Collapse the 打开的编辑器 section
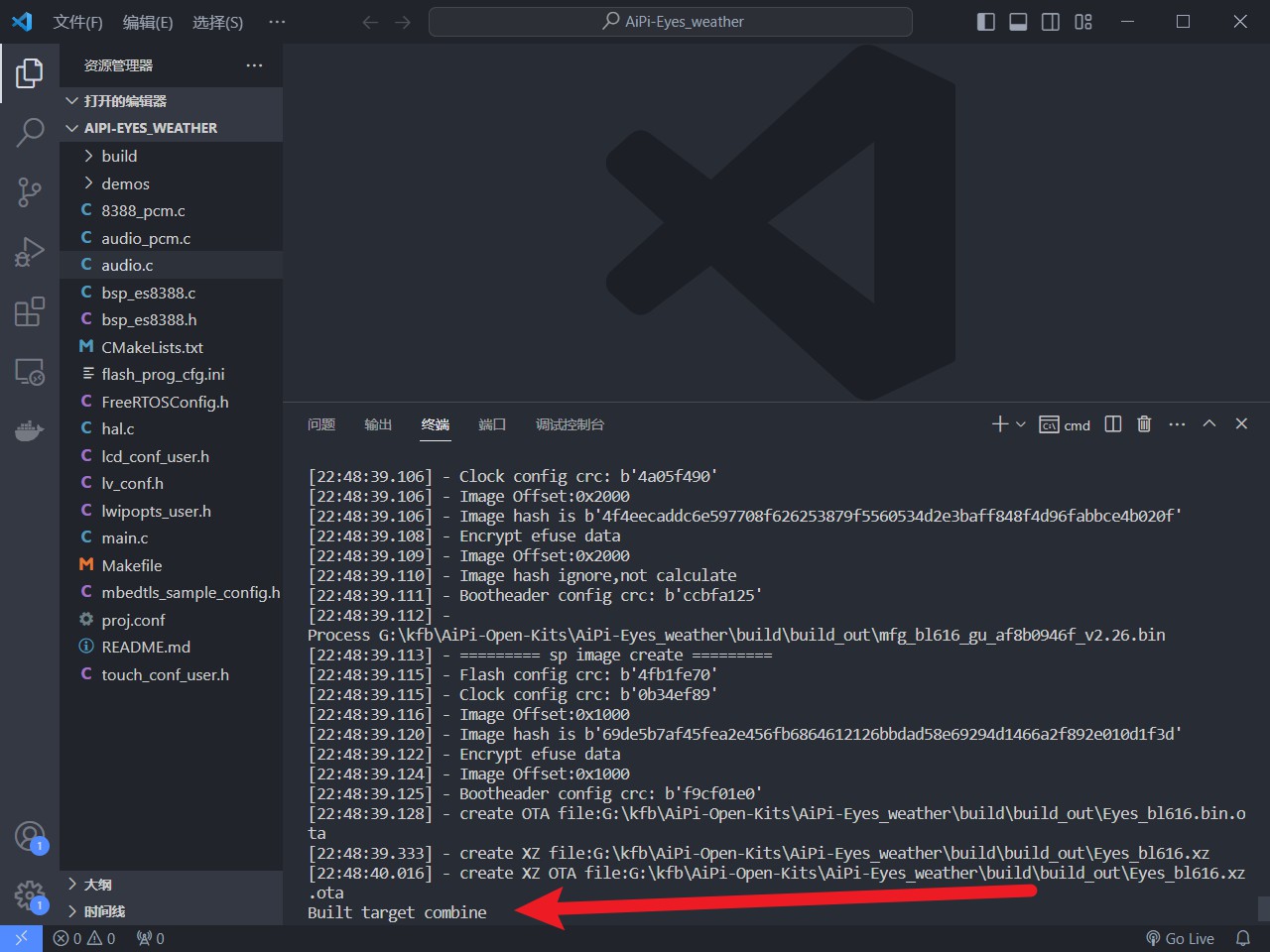This screenshot has width=1270, height=952. coord(171,101)
